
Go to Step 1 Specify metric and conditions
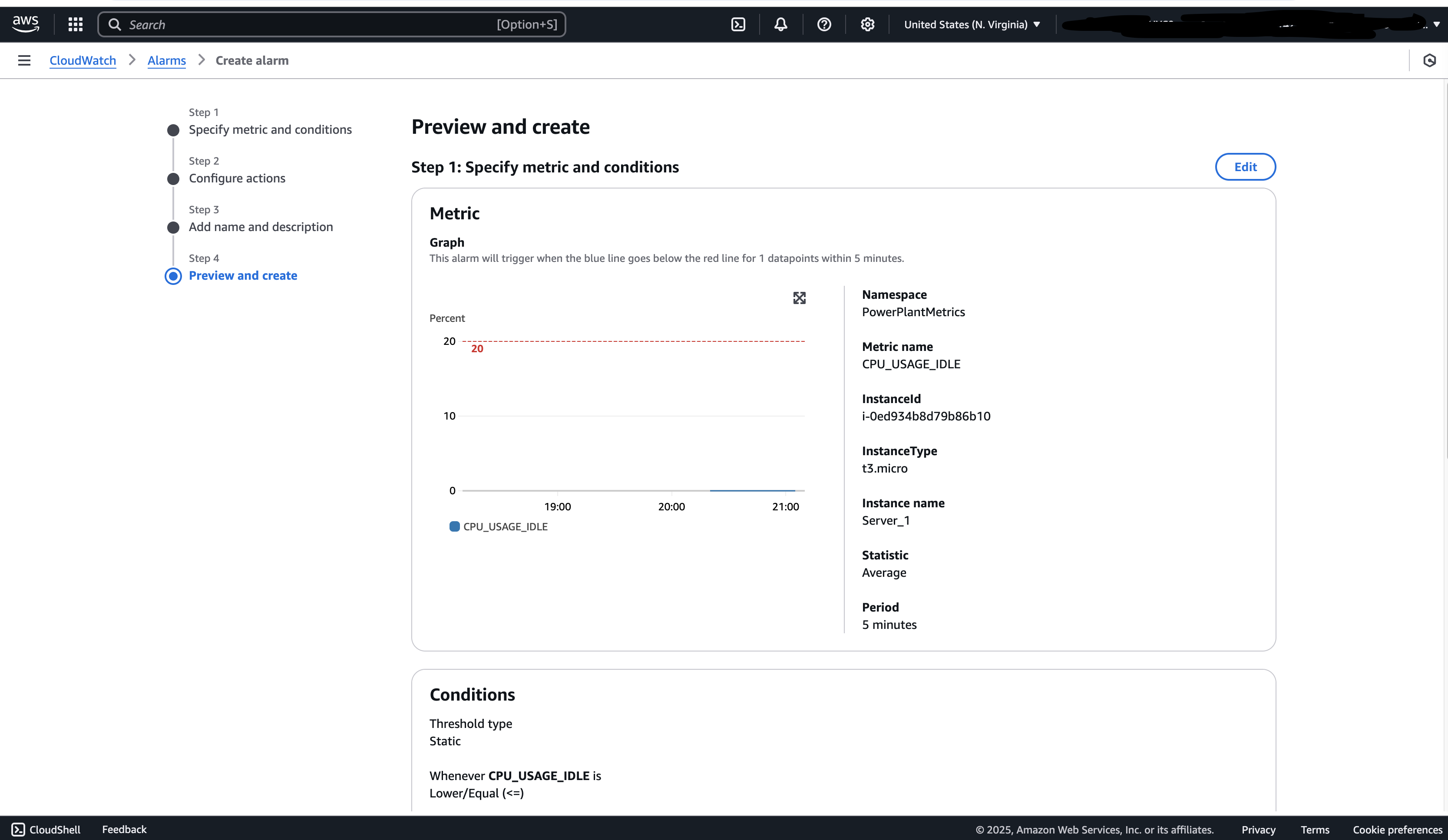coord(270,129)
